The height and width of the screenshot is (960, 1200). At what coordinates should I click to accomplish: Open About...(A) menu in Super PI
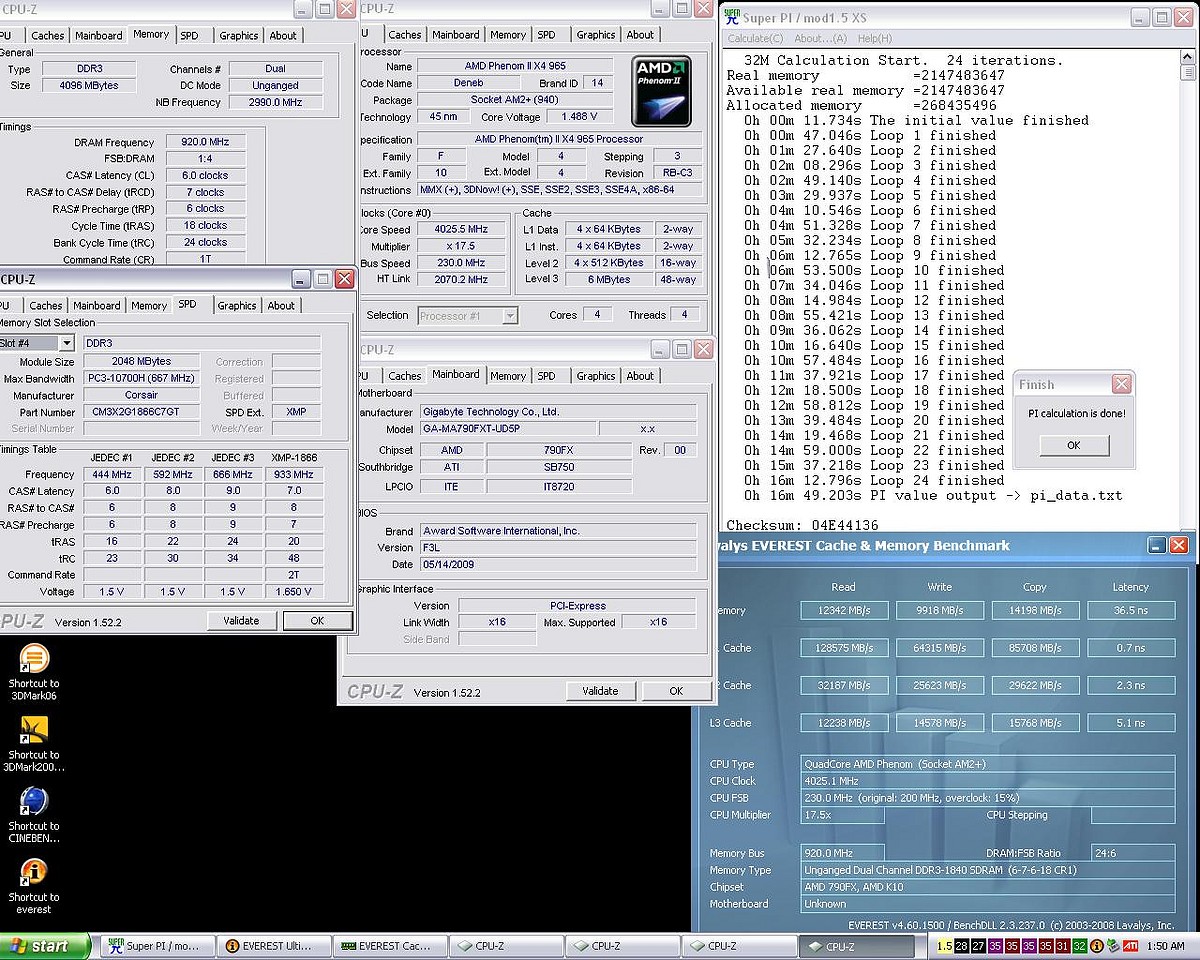tap(820, 38)
